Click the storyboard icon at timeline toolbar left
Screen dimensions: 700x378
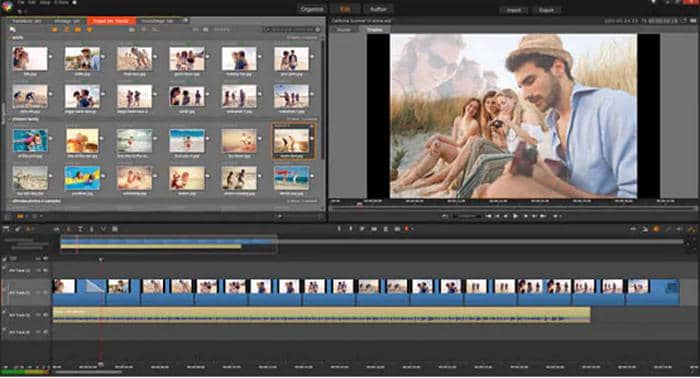click(x=6, y=229)
